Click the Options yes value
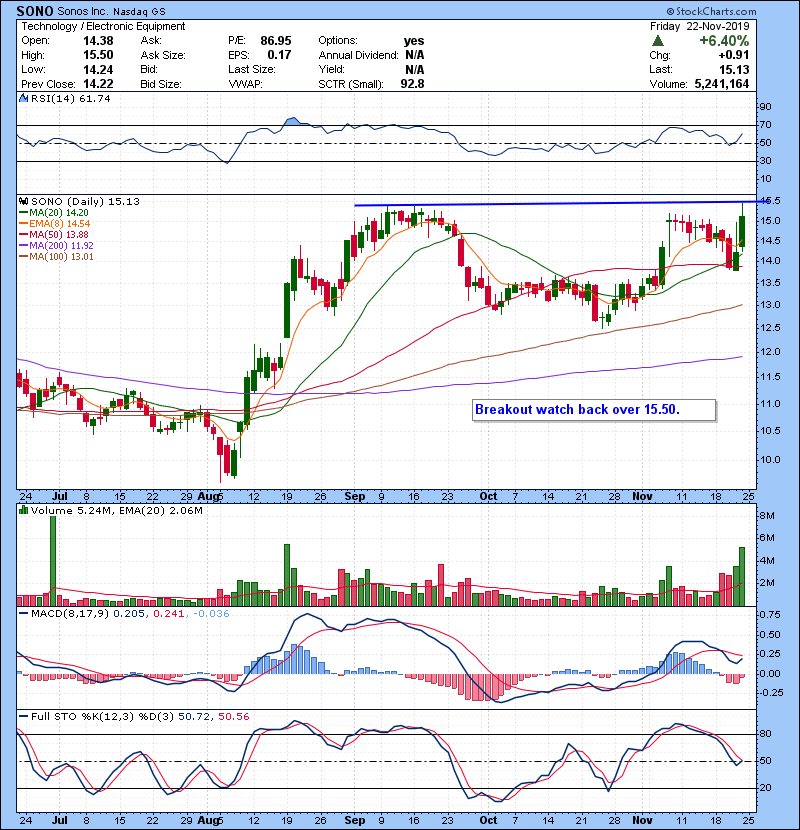This screenshot has height=830, width=800. point(414,41)
